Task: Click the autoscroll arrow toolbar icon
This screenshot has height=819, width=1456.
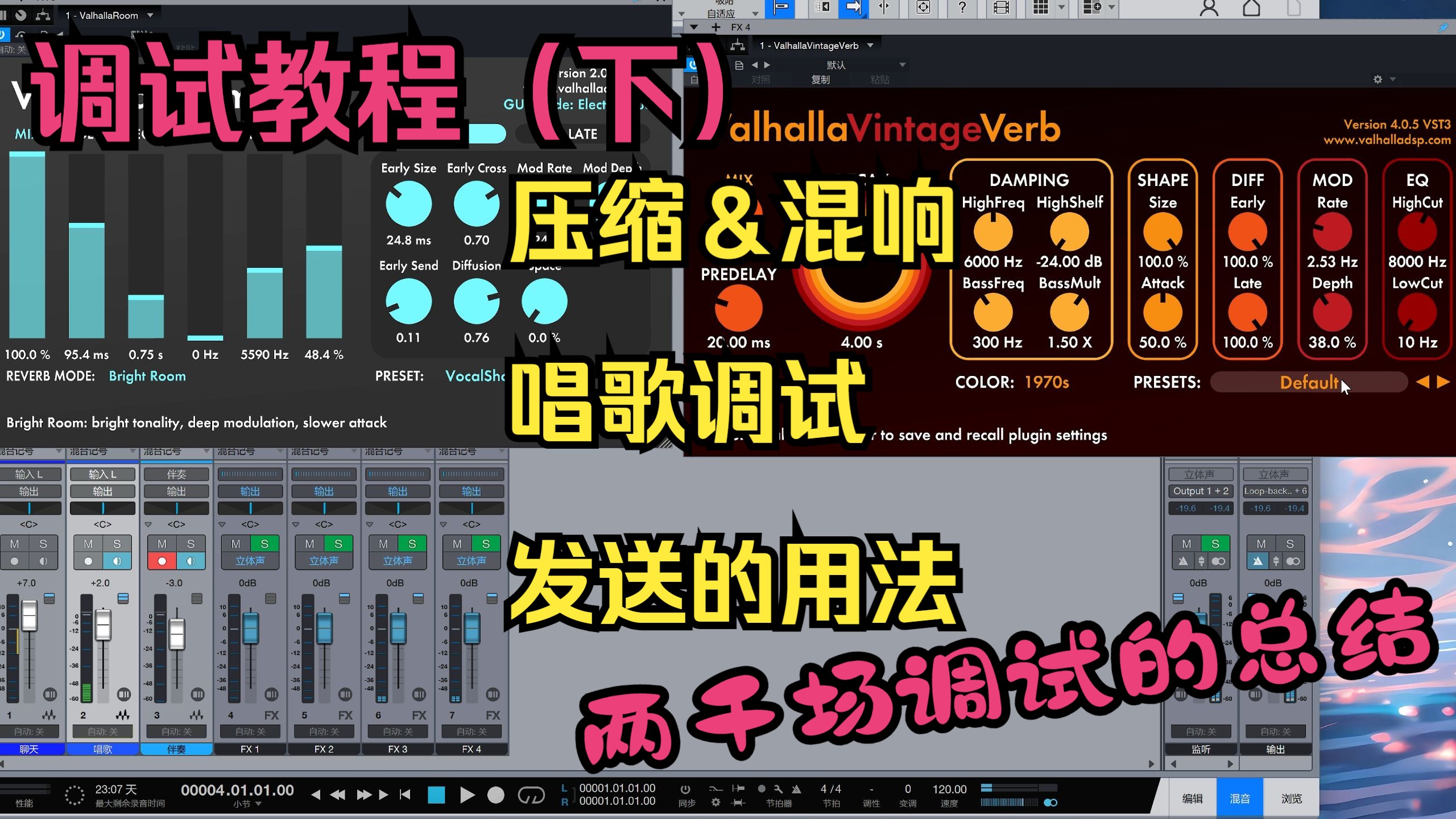Action: click(853, 7)
